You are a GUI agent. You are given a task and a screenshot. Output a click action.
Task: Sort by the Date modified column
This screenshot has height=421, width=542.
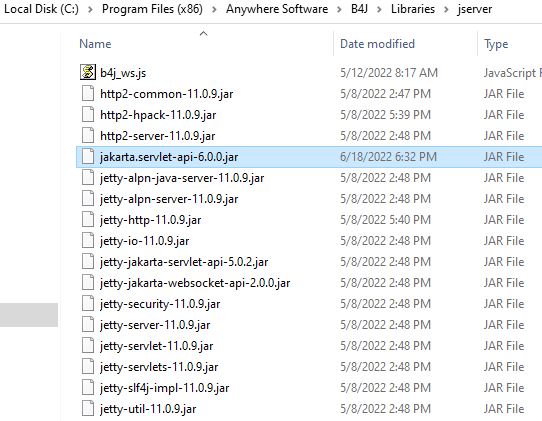tap(377, 44)
